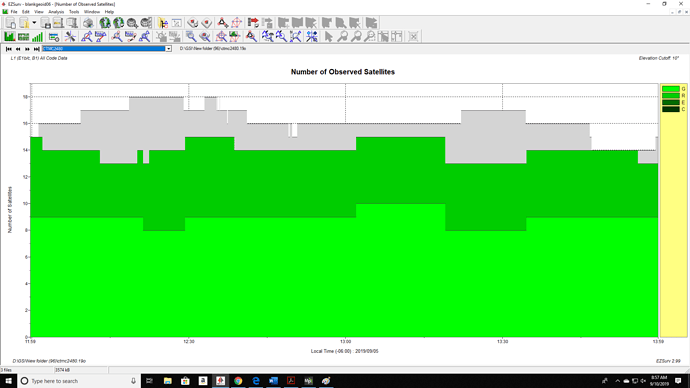This screenshot has width=690, height=388.
Task: Click the globe map view icon
Action: (105, 23)
